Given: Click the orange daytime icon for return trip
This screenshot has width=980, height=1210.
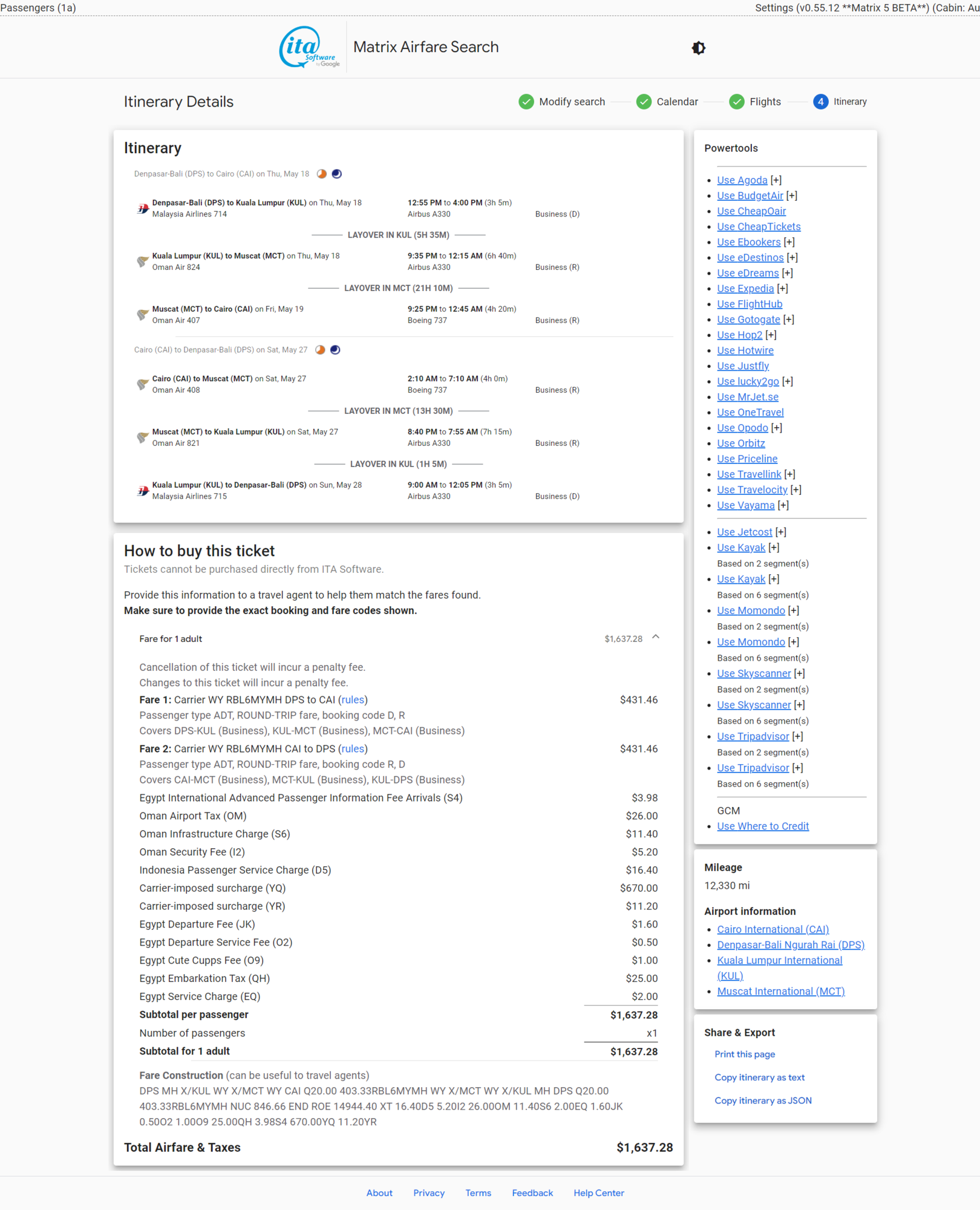Looking at the screenshot, I should coord(321,350).
